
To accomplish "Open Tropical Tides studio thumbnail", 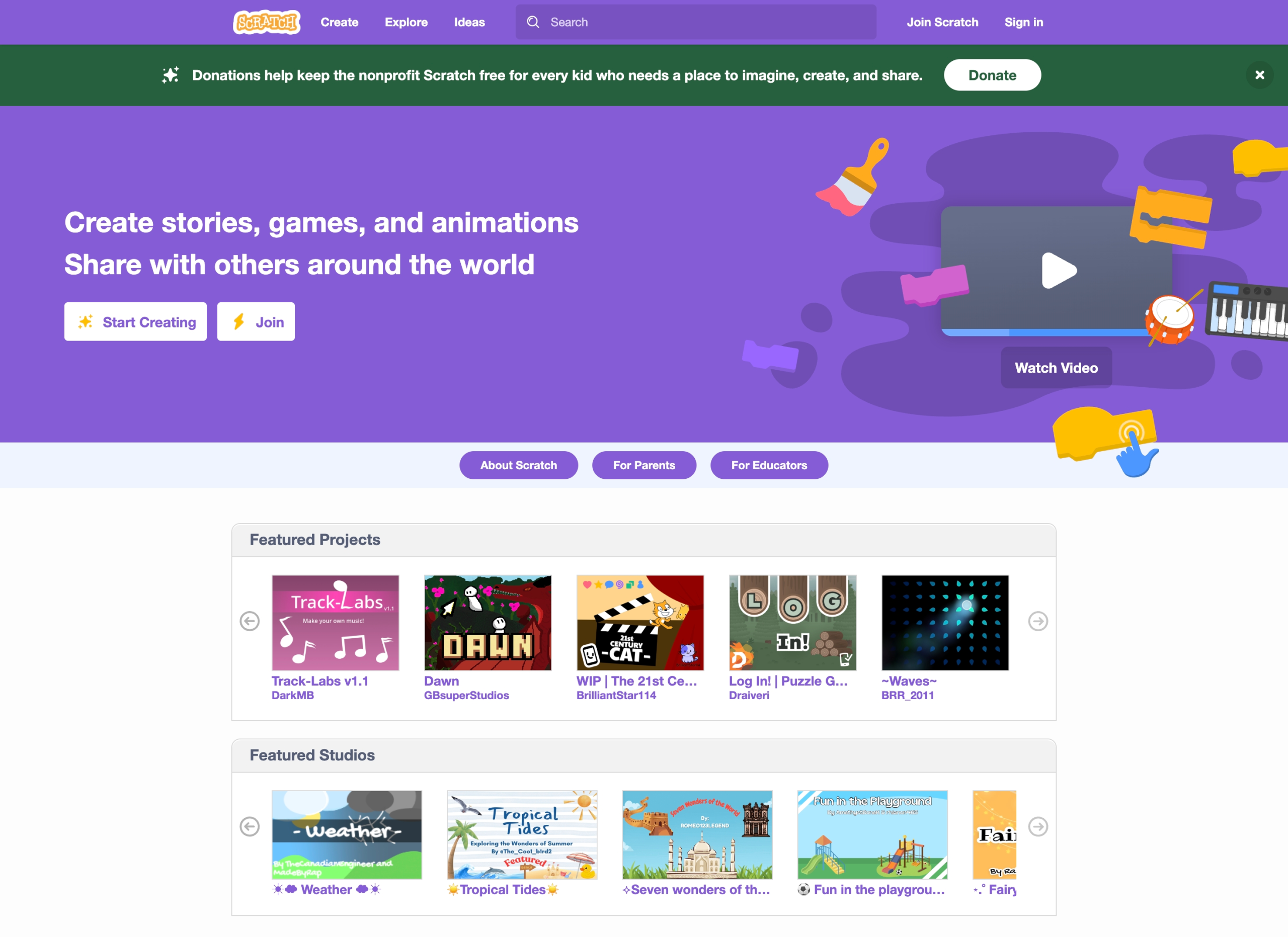I will (x=522, y=835).
